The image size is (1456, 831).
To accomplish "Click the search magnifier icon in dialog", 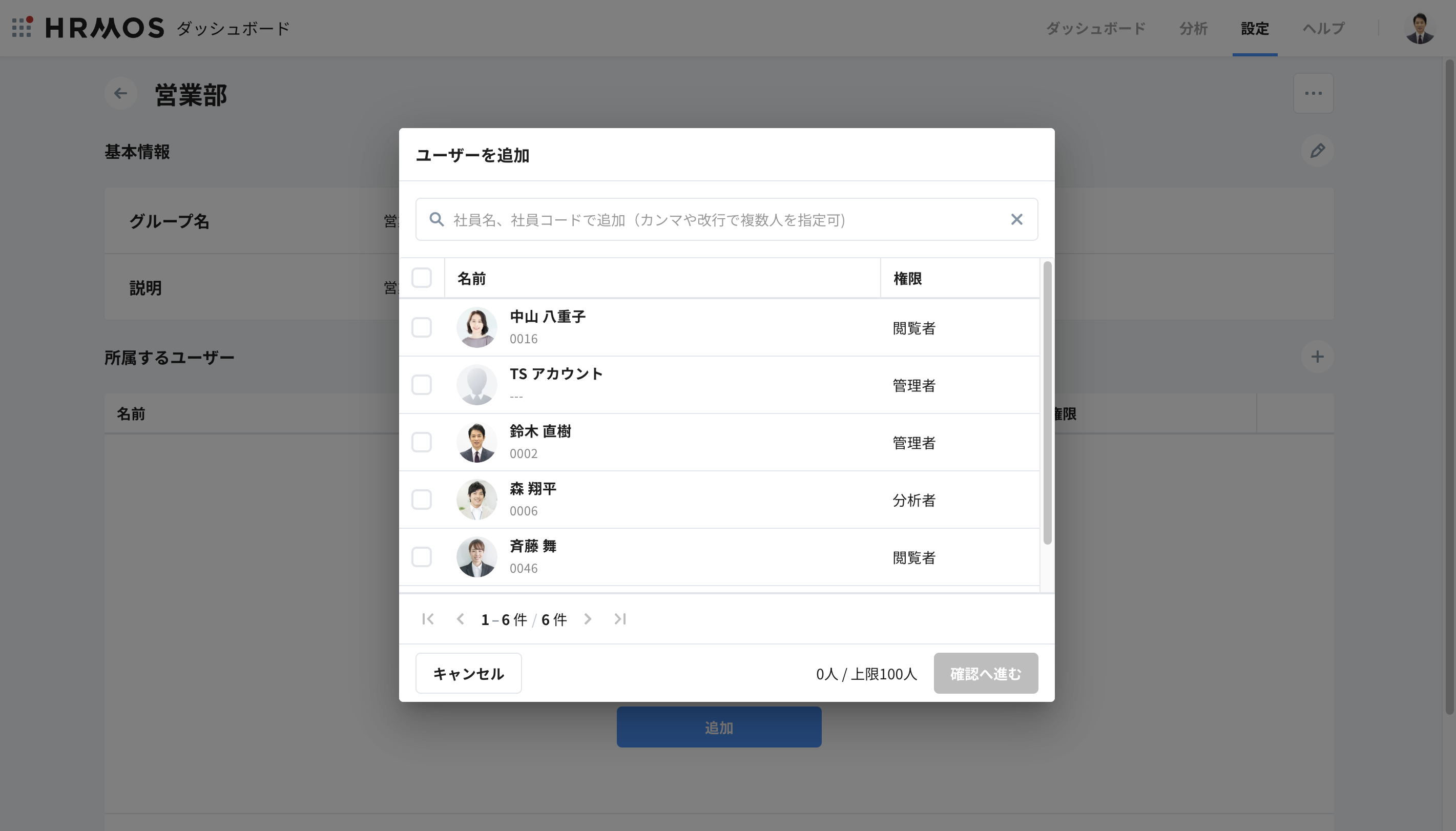I will click(x=436, y=219).
